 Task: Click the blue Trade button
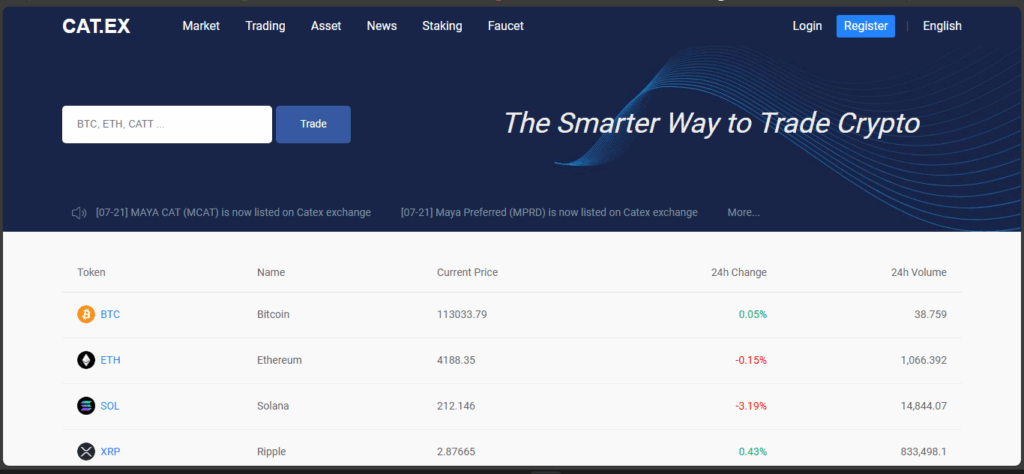coord(313,124)
